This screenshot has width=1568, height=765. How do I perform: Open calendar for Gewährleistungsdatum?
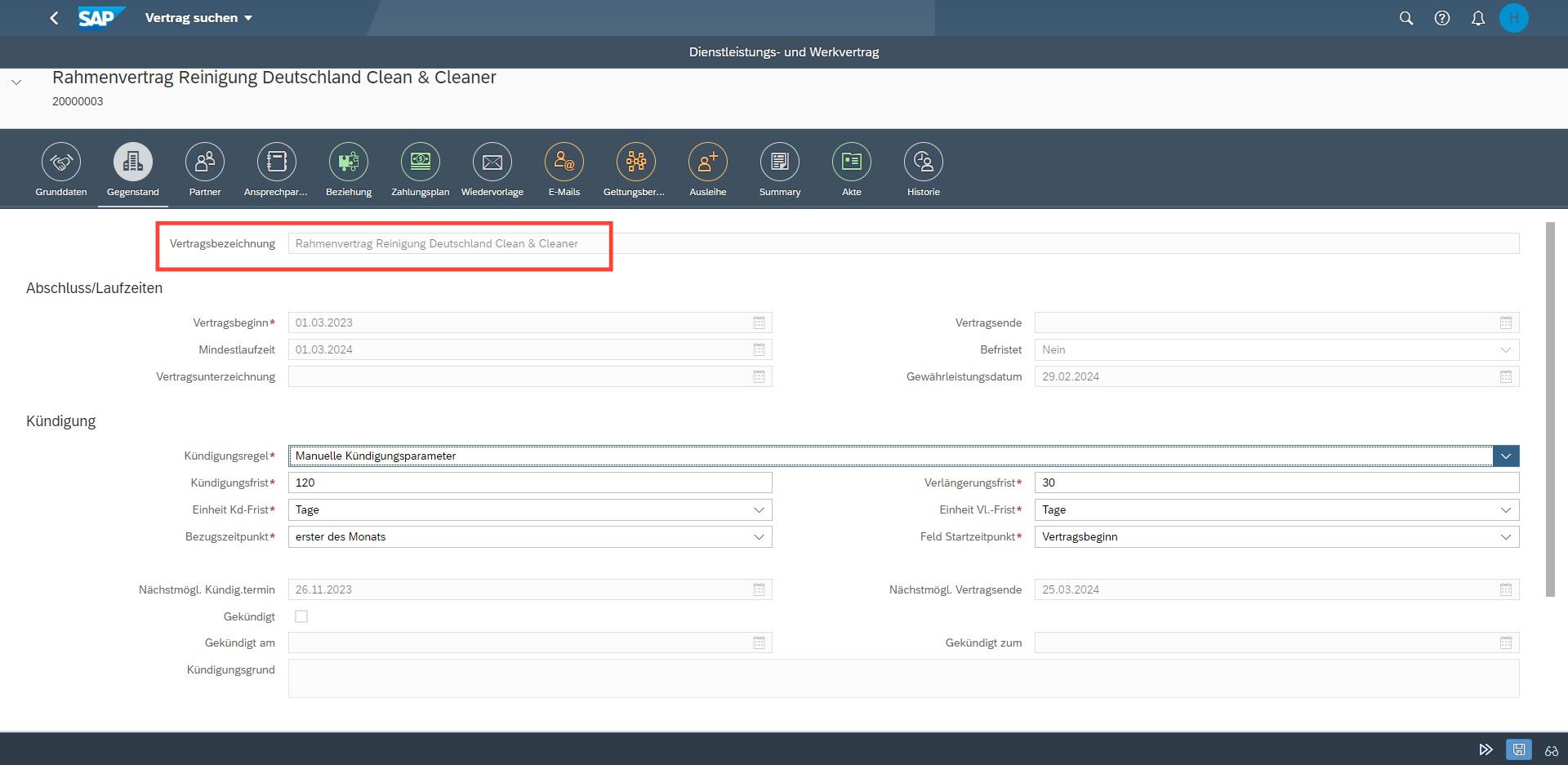pos(1506,376)
